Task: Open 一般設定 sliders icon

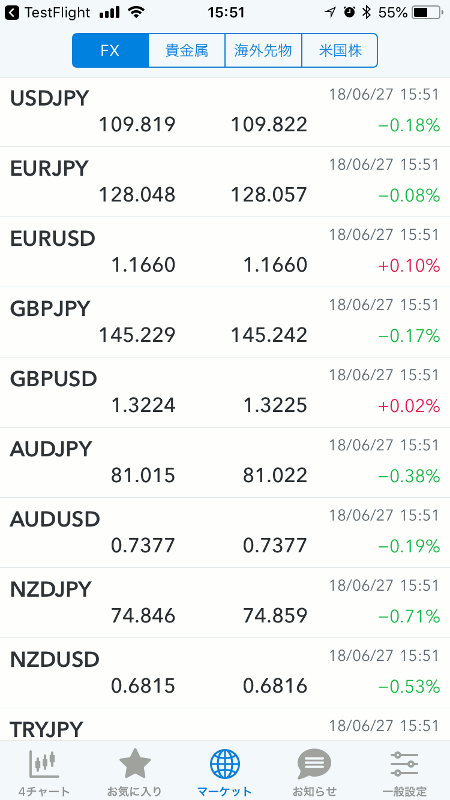Action: coord(405,764)
